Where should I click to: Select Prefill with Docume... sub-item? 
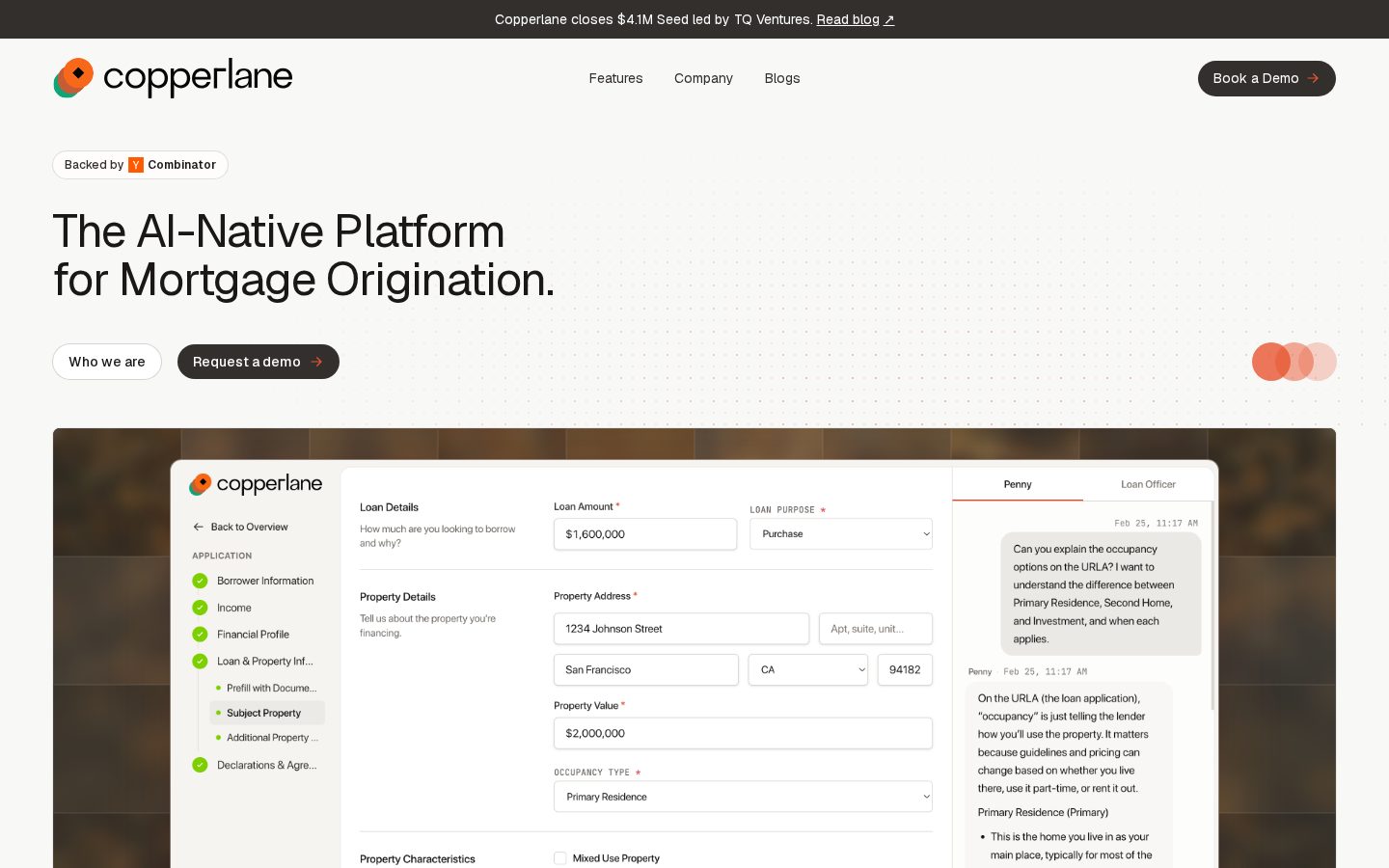click(271, 688)
